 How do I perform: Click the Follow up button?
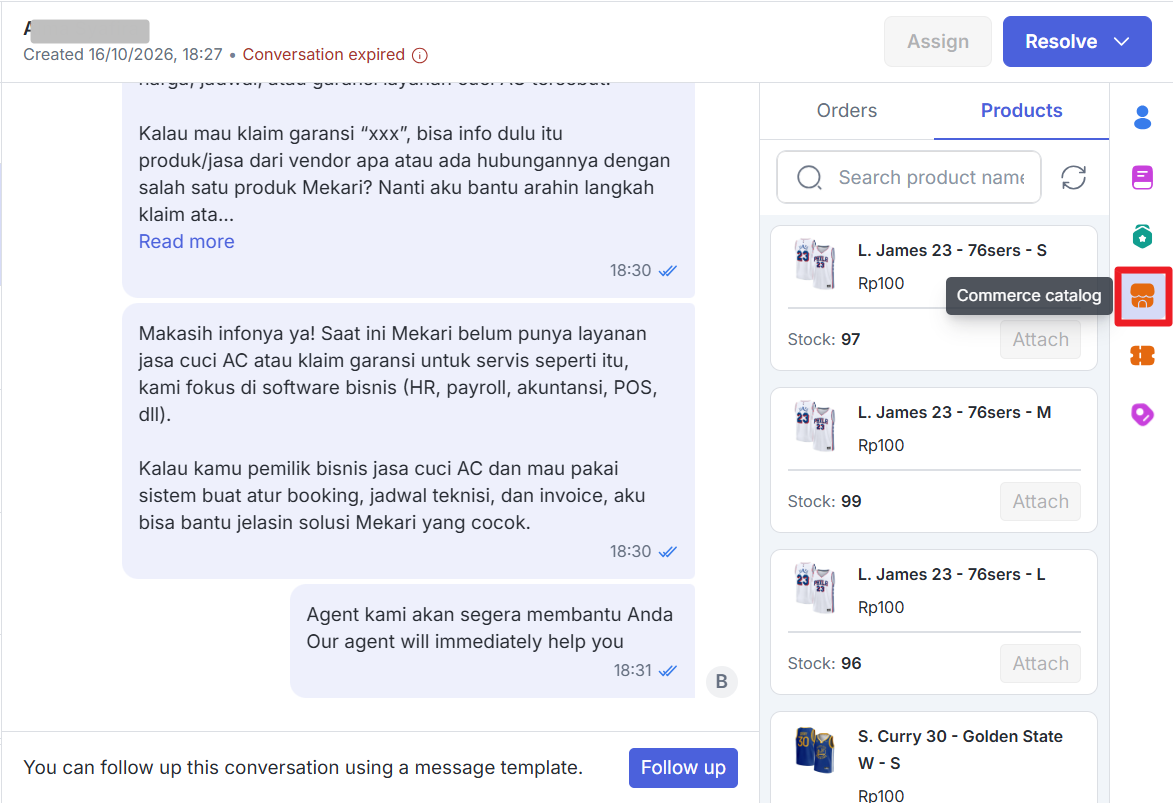tap(683, 768)
